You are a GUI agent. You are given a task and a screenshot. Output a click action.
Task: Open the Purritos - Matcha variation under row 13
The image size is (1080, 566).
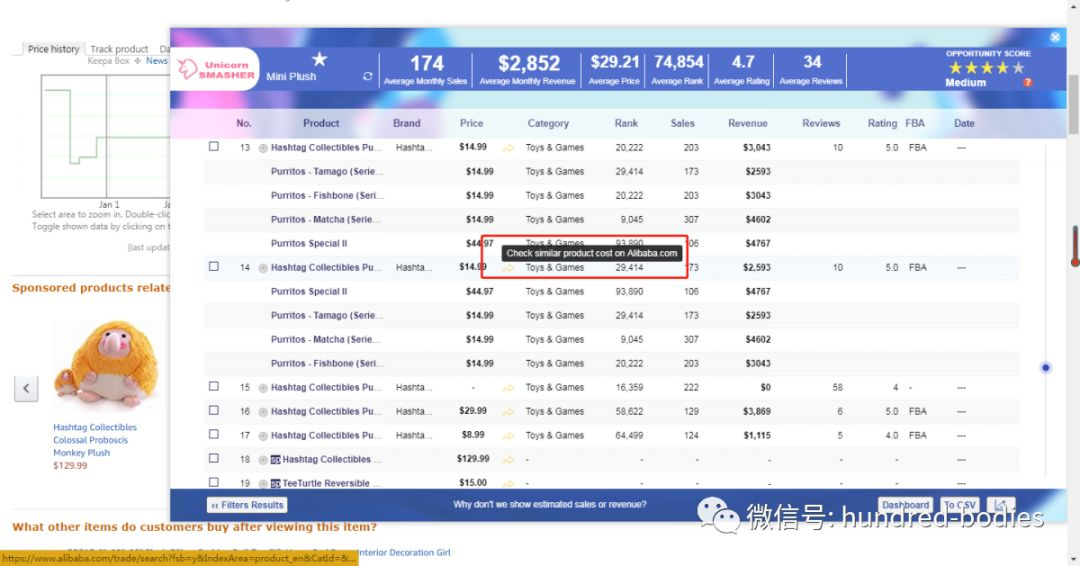326,220
